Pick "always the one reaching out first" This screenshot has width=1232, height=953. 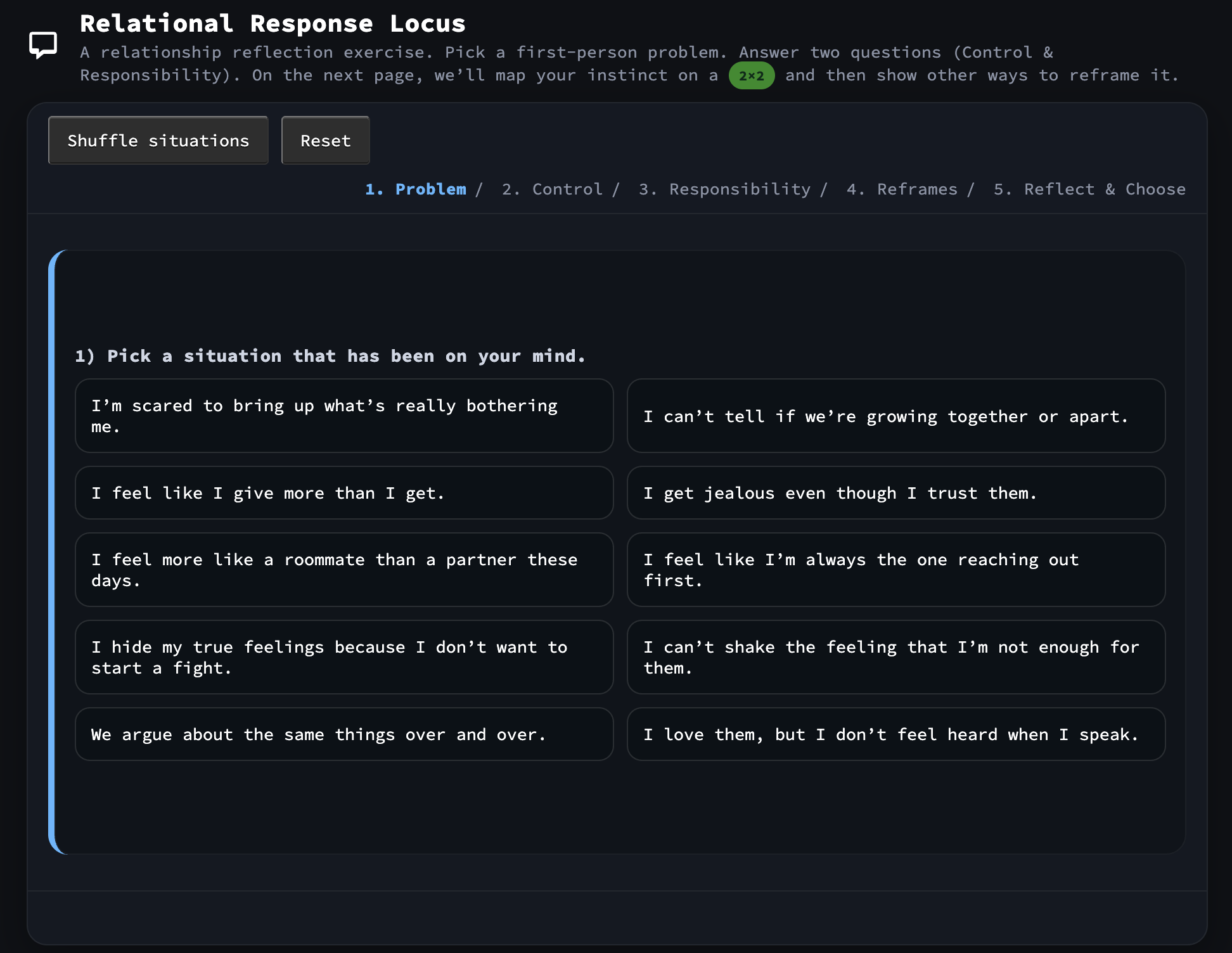(895, 570)
